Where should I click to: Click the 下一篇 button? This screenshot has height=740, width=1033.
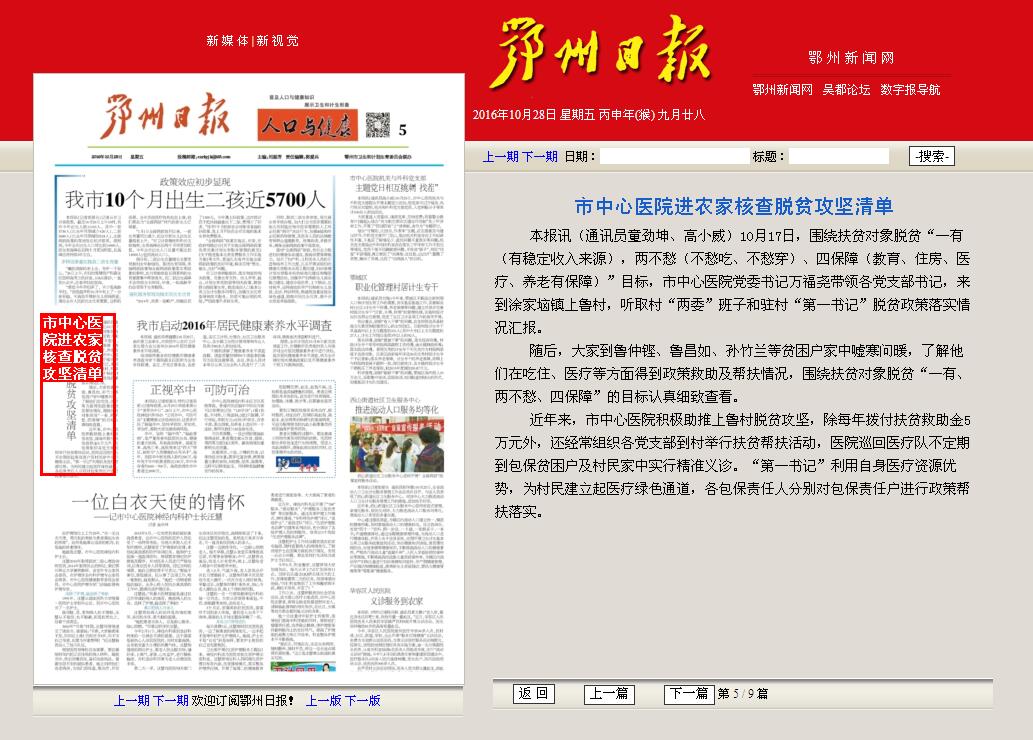click(x=689, y=694)
